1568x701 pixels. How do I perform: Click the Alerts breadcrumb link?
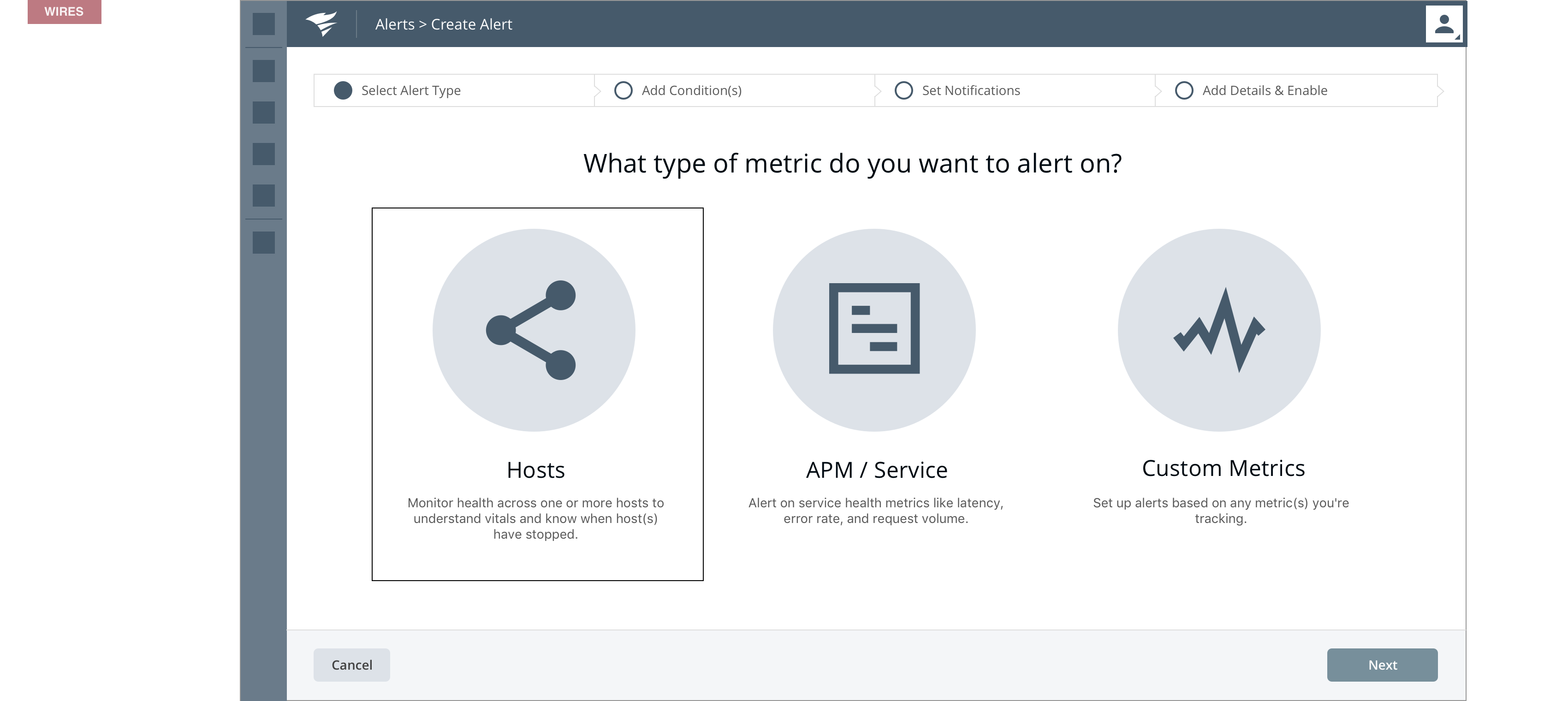pos(394,24)
